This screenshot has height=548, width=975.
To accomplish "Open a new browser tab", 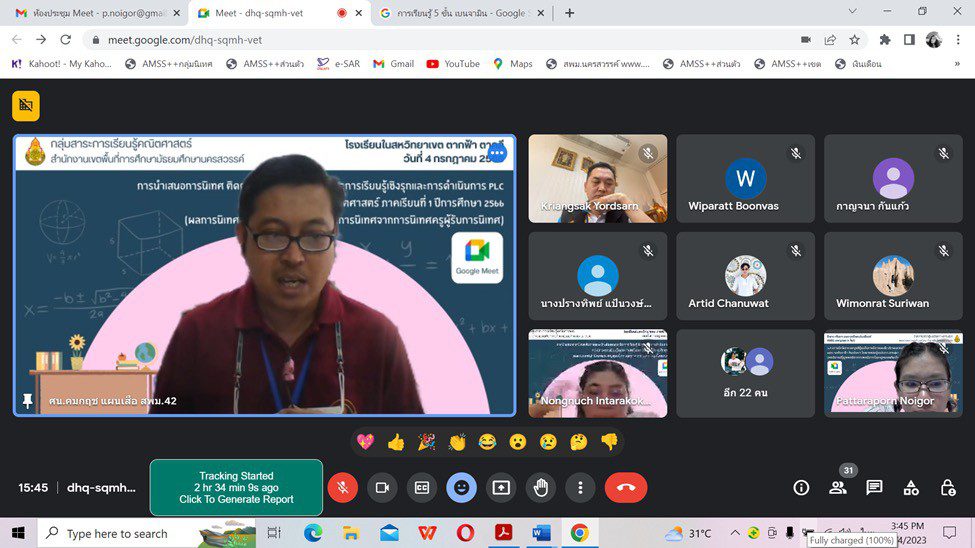I will pos(570,12).
